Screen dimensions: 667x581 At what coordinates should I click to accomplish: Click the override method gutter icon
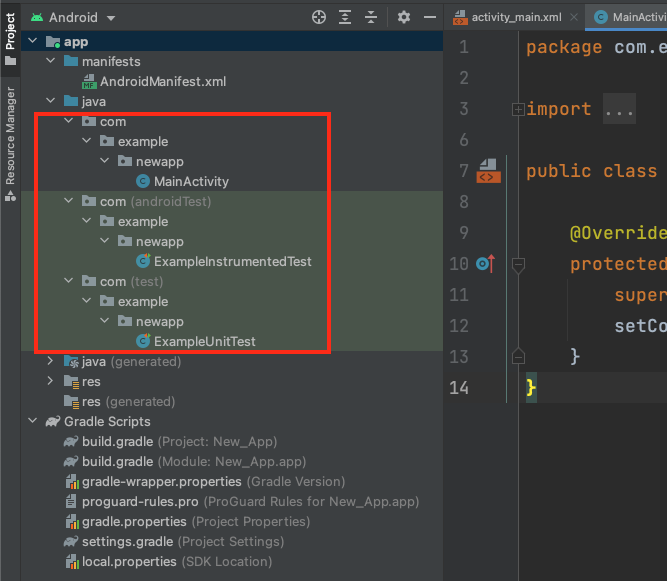point(485,264)
